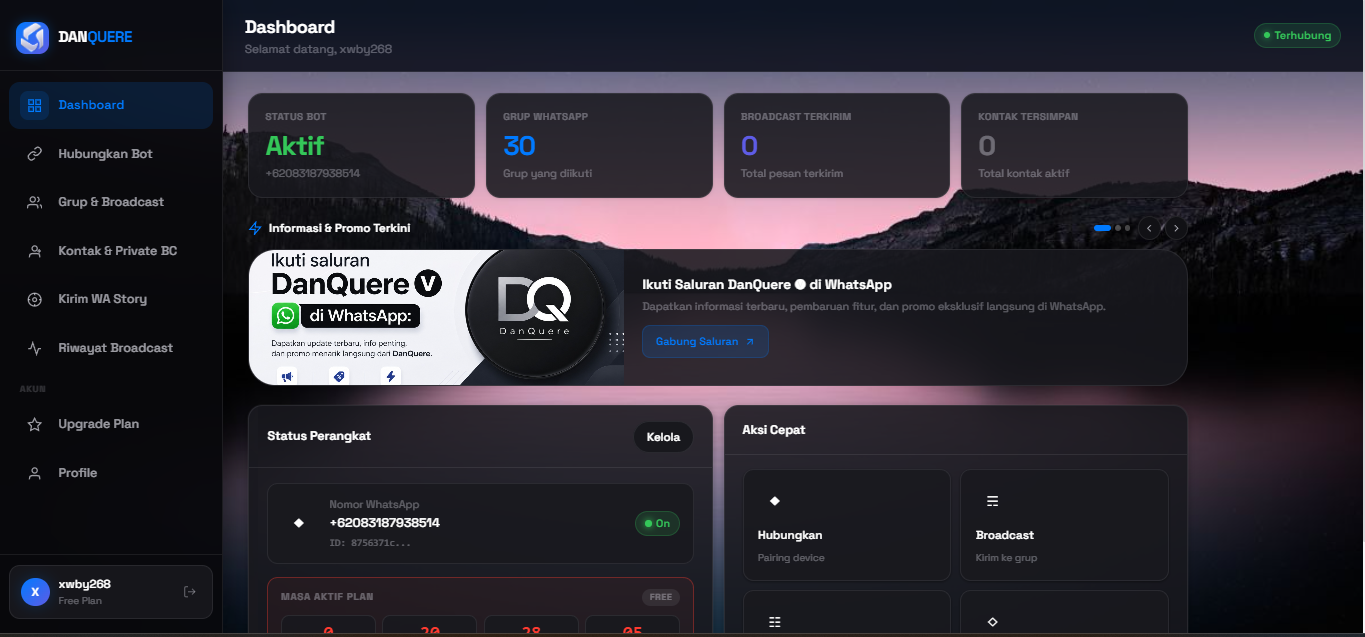Click the Broadcast Terkirim stat card

click(x=836, y=145)
